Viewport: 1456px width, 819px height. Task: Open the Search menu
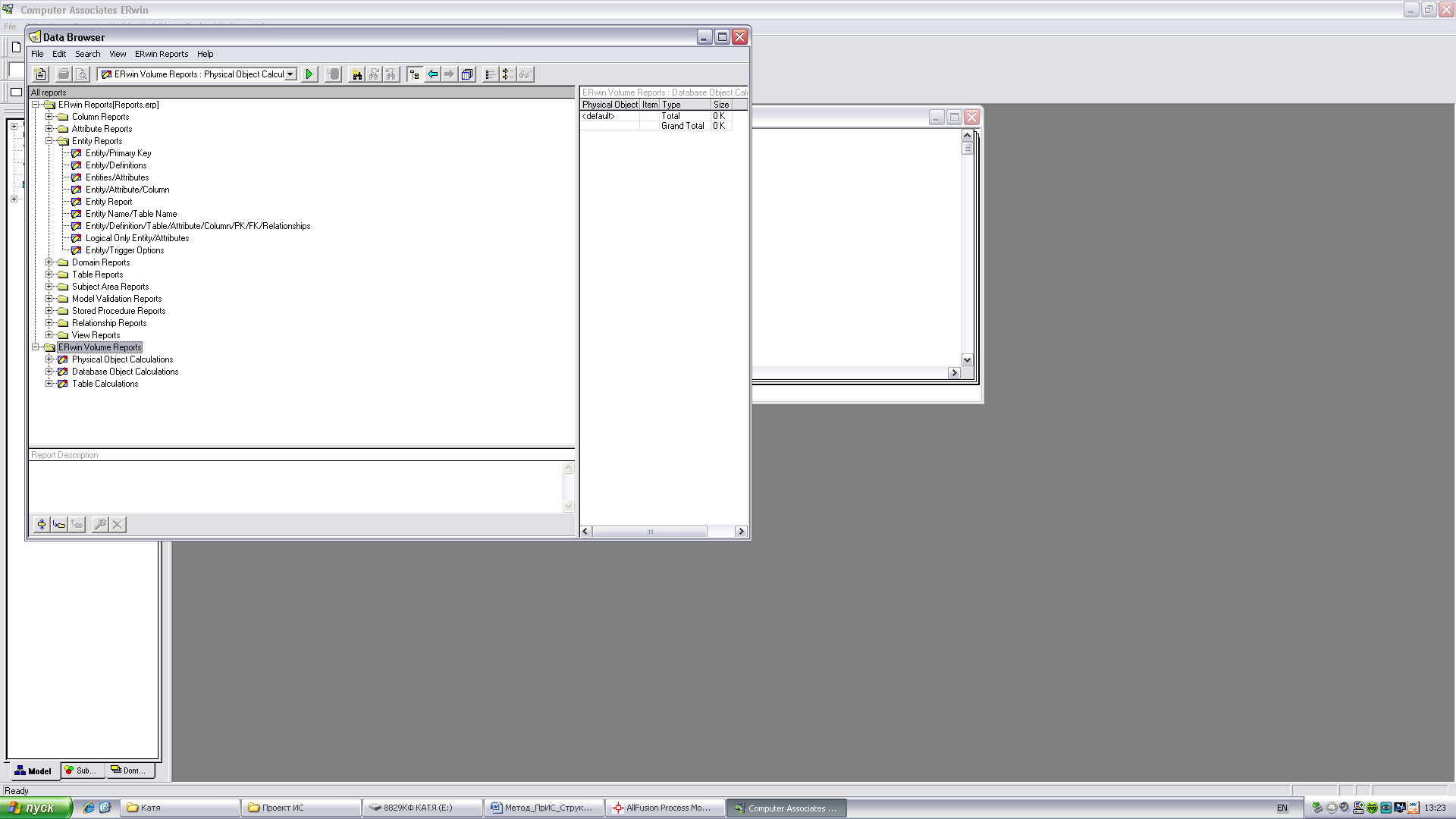coord(87,54)
